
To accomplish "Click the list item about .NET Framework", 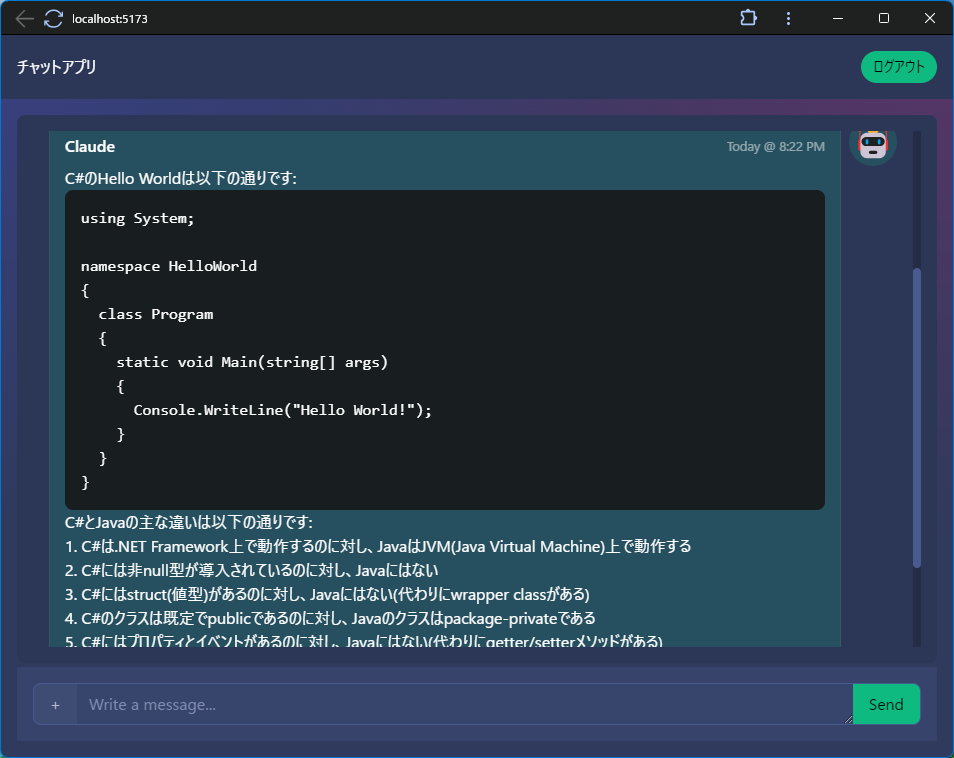I will point(380,547).
